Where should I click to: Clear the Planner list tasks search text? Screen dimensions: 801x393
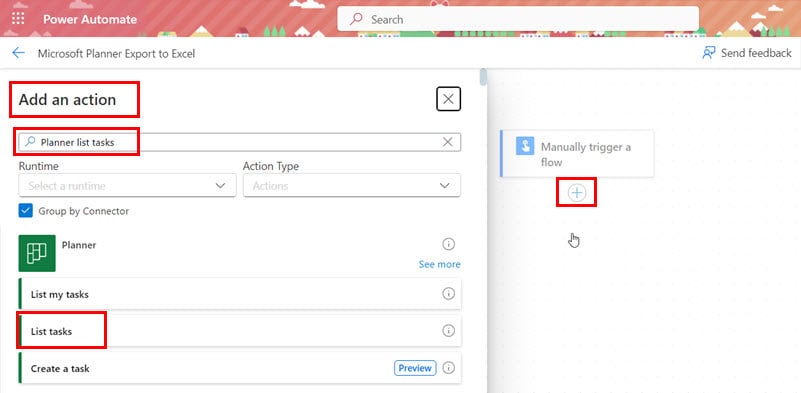(x=447, y=142)
